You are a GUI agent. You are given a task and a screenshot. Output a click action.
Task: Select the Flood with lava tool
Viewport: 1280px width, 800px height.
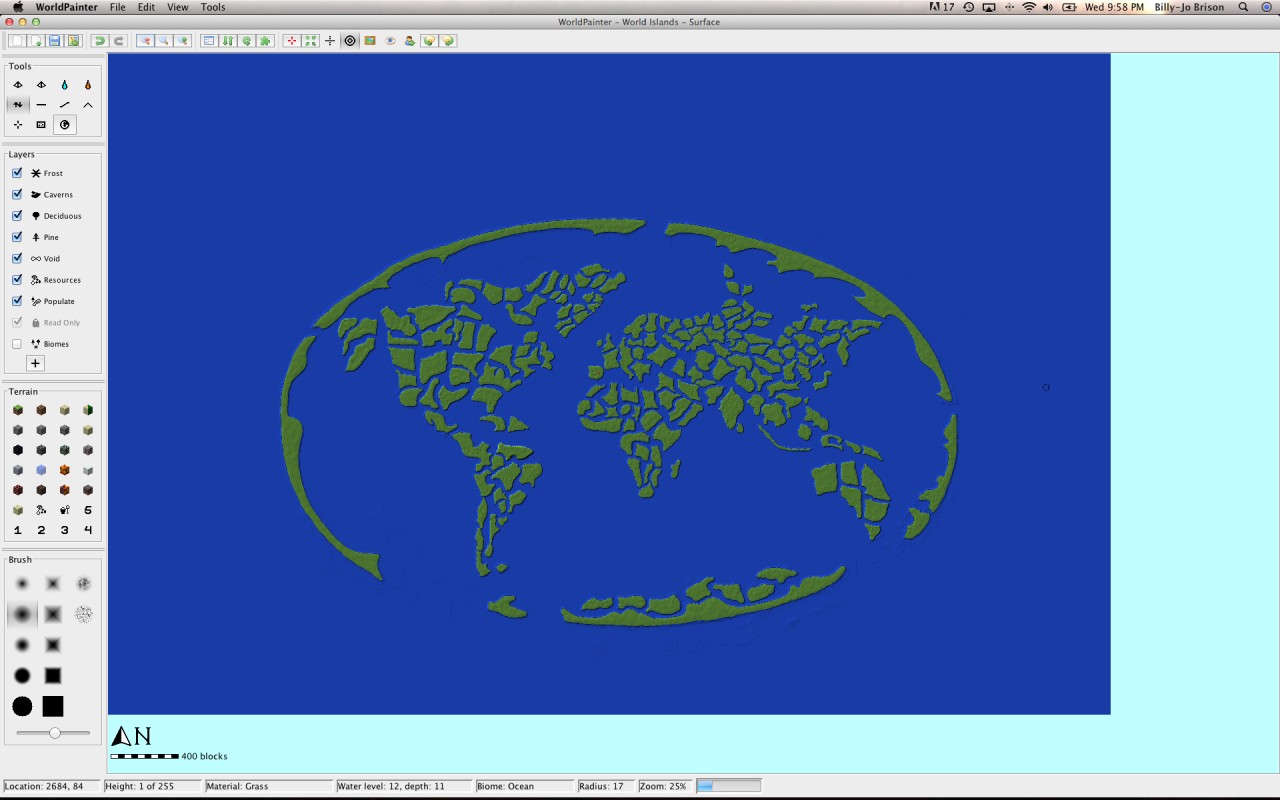click(88, 85)
